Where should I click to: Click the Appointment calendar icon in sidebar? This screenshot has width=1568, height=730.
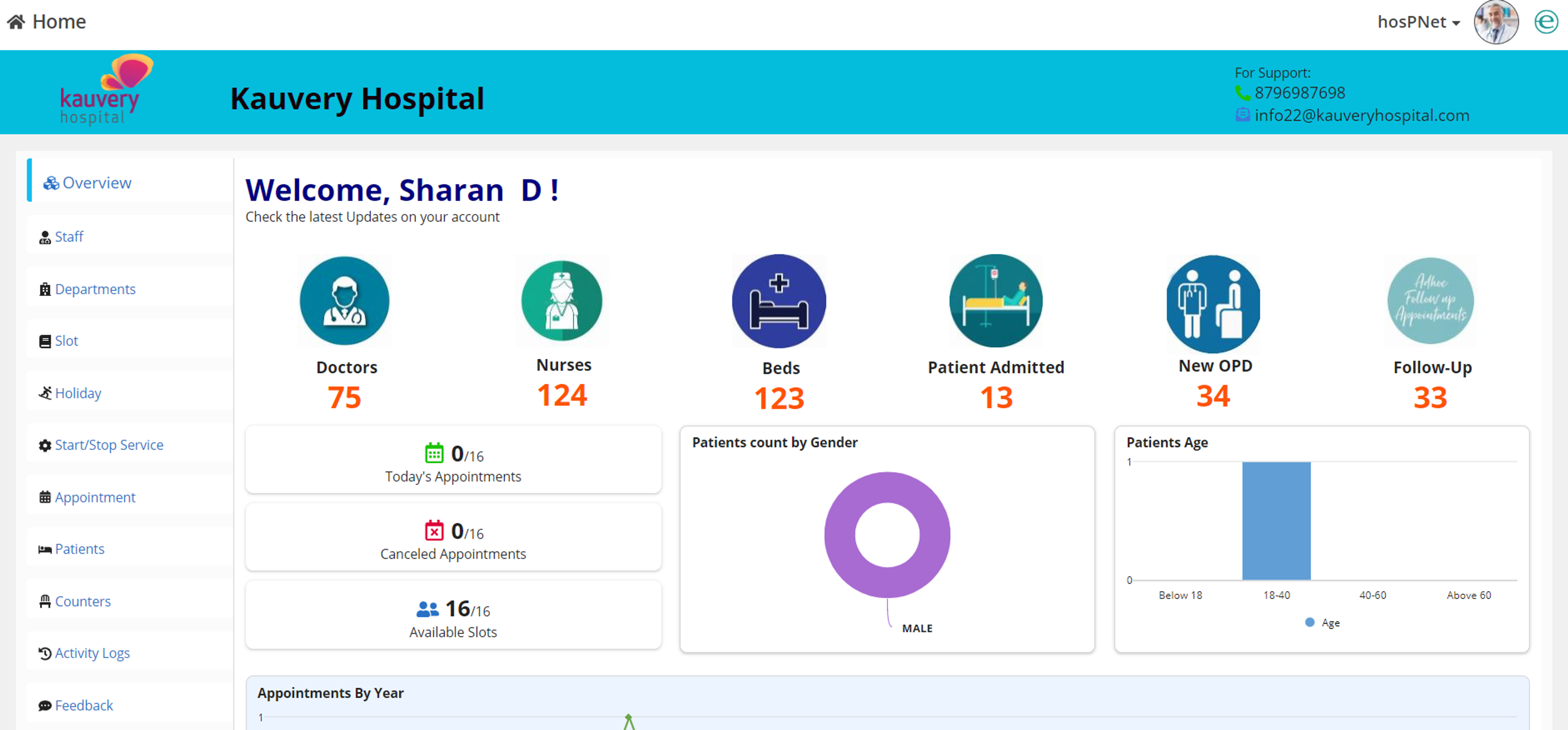coord(45,497)
